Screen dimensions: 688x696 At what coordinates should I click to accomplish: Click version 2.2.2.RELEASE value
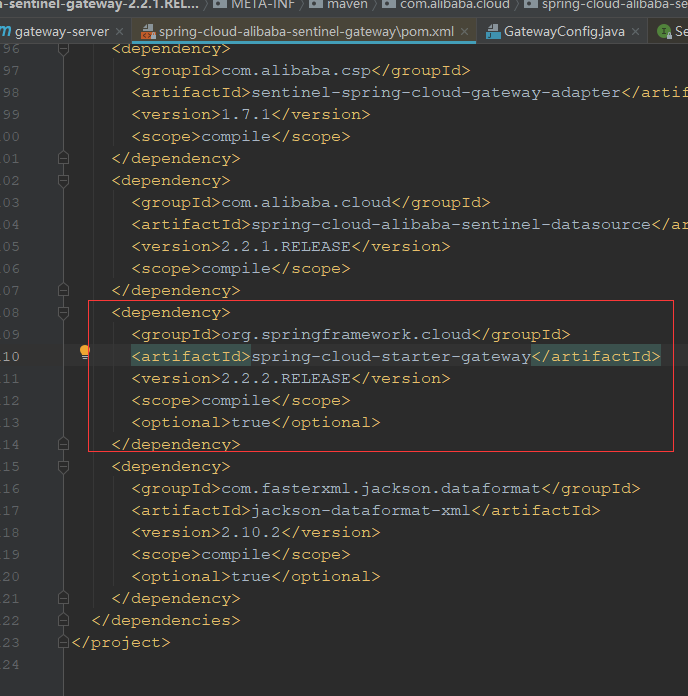(x=286, y=378)
